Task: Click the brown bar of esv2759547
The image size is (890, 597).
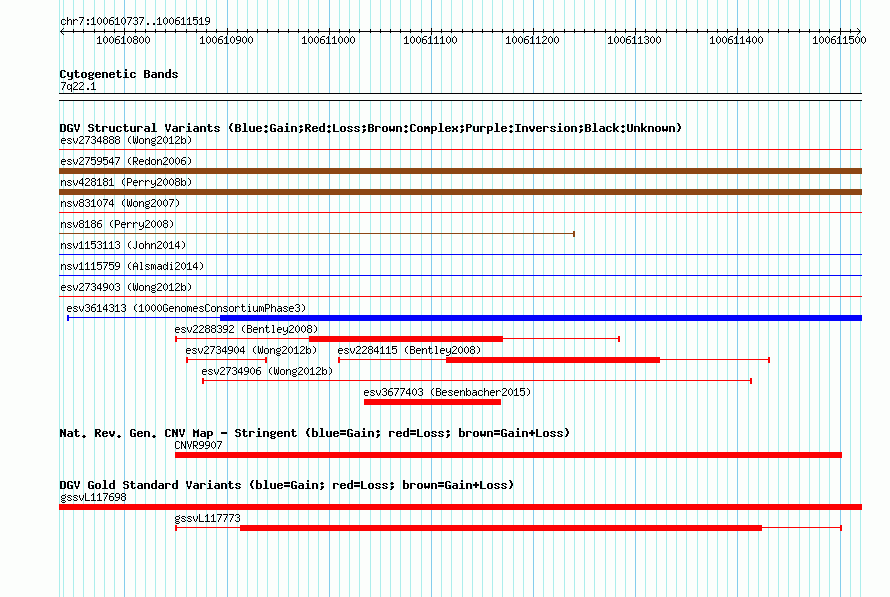Action: coord(460,171)
